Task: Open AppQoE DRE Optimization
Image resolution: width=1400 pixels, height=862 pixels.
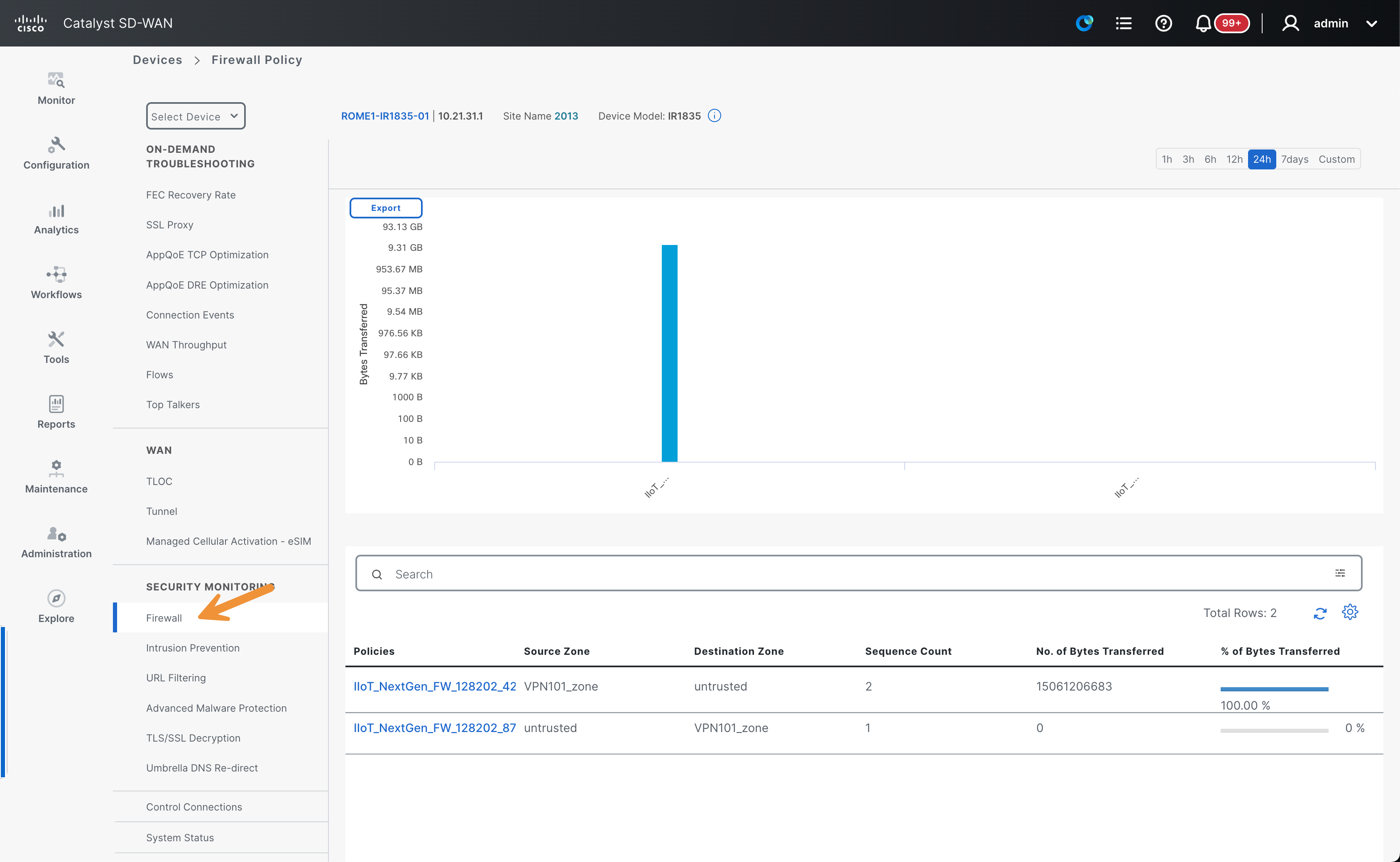Action: click(207, 285)
